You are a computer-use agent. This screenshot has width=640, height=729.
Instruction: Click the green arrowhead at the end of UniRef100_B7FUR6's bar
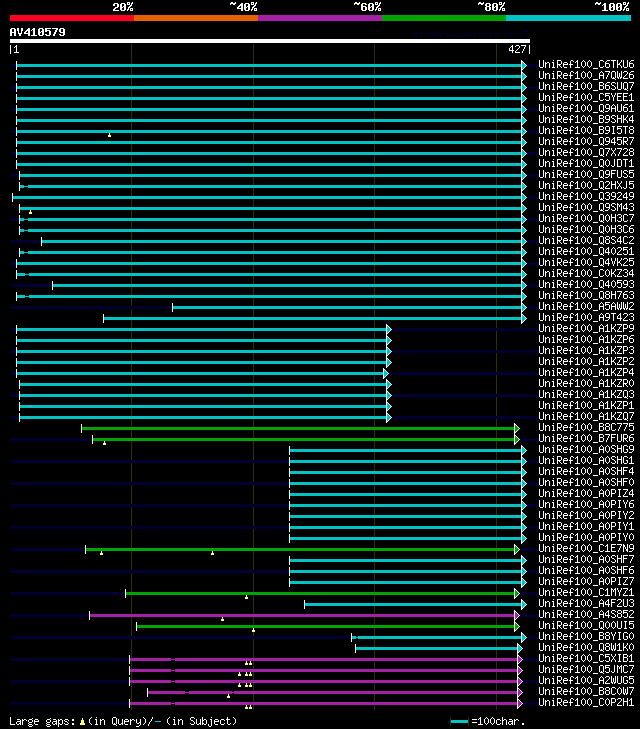[517, 439]
